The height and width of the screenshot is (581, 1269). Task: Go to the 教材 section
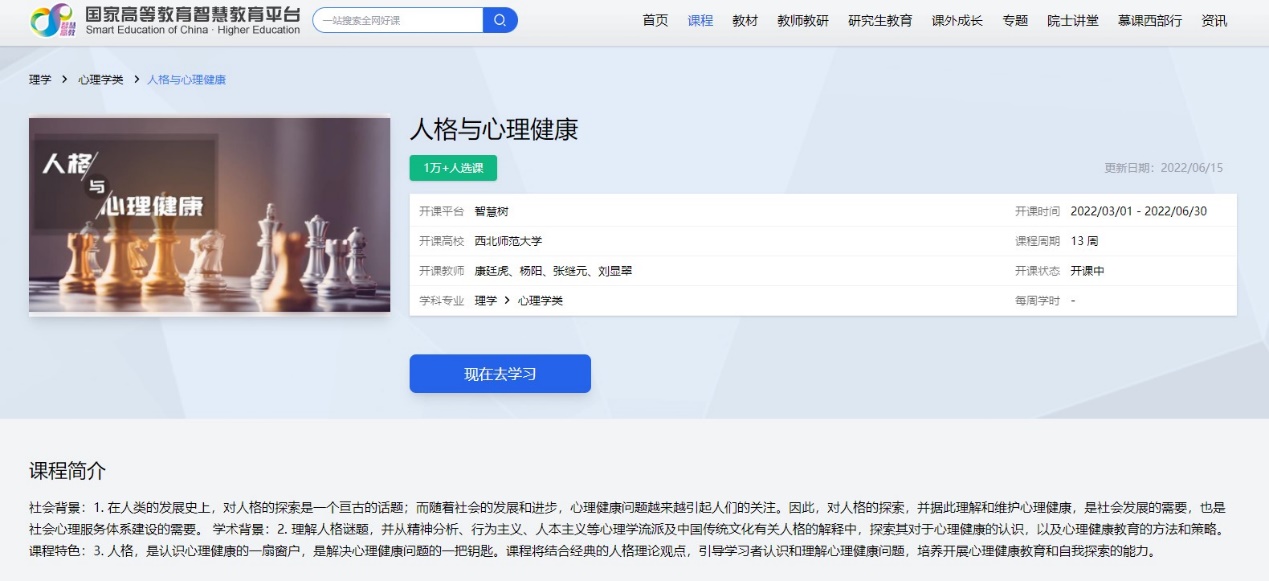[x=745, y=21]
